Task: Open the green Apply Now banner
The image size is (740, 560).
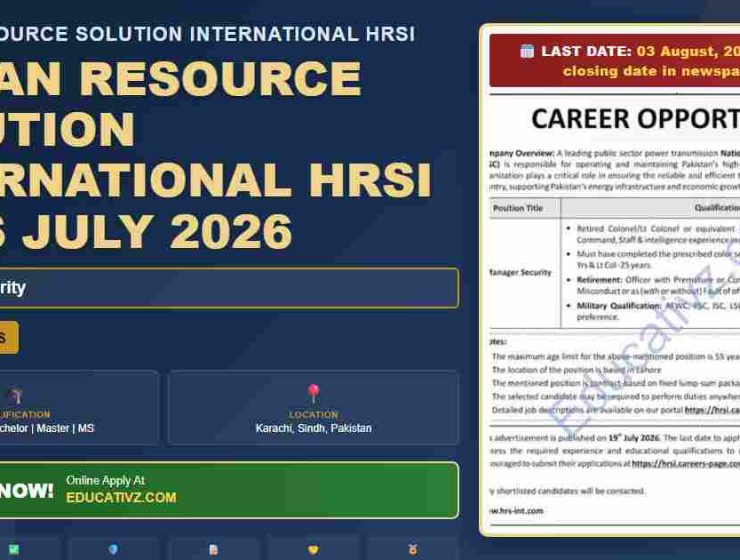Action: tap(229, 490)
